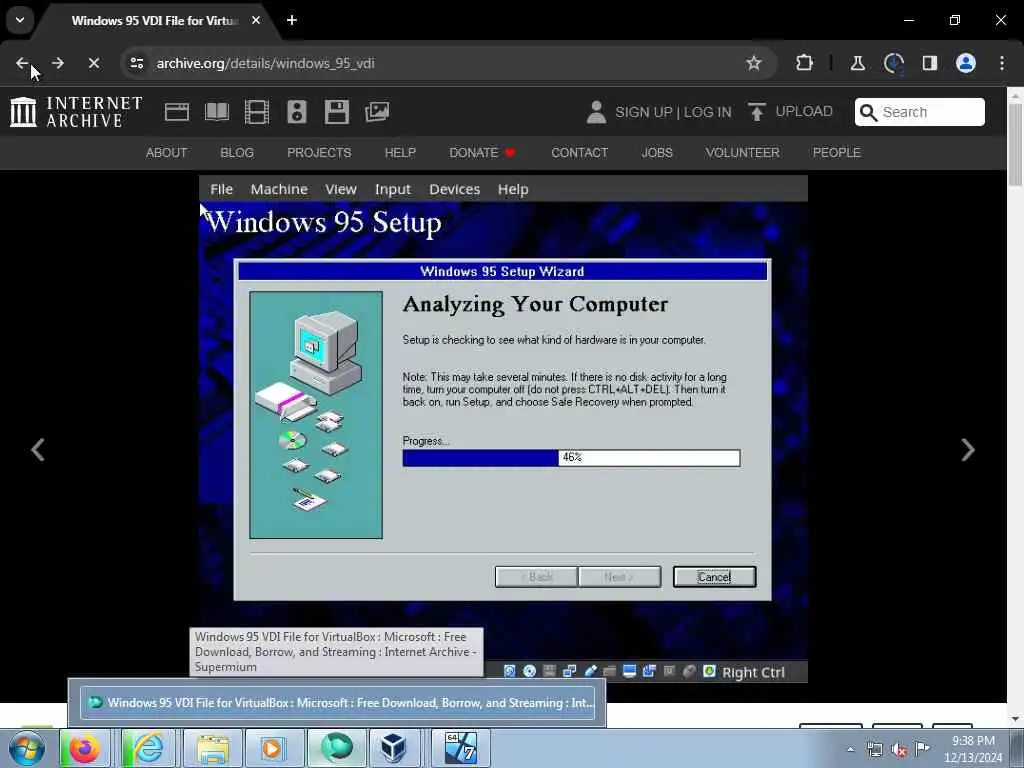Open VirtualBox Input menu
Viewport: 1024px width, 768px height.
[x=392, y=189]
